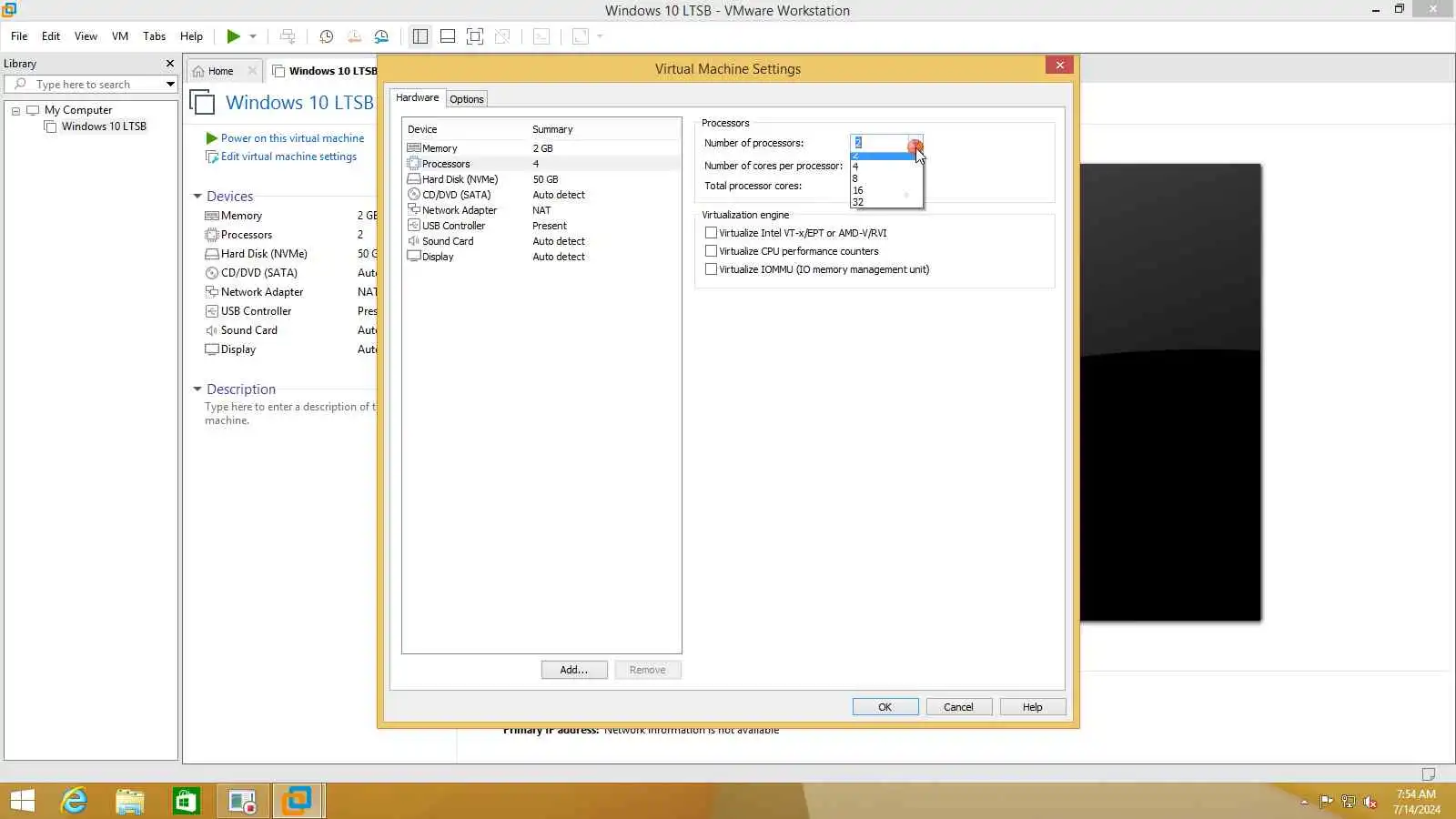
Task: Click the console view toolbar icon
Action: click(541, 36)
